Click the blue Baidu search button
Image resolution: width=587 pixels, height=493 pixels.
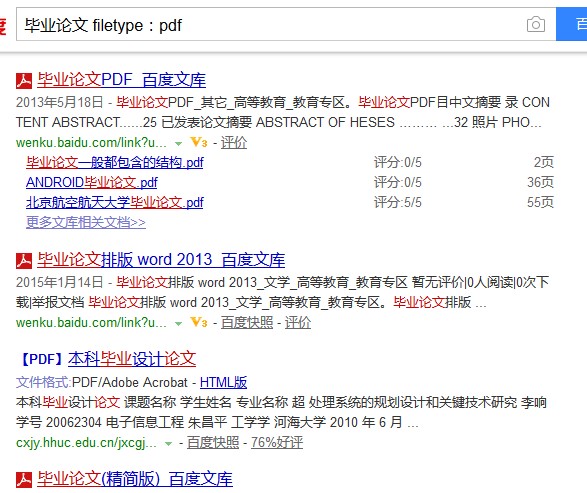[572, 24]
